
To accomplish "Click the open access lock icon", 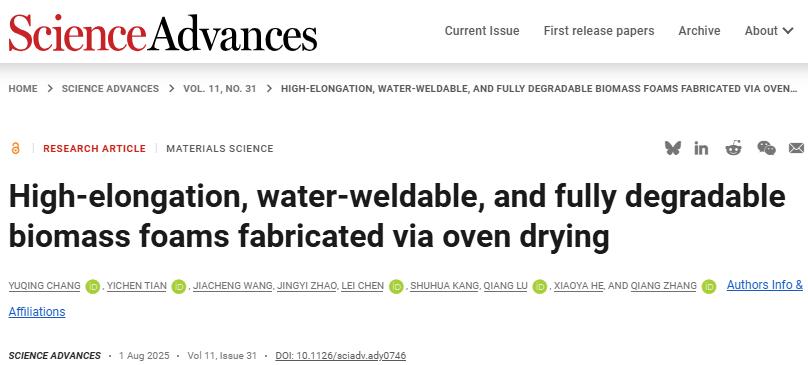I will click(15, 148).
